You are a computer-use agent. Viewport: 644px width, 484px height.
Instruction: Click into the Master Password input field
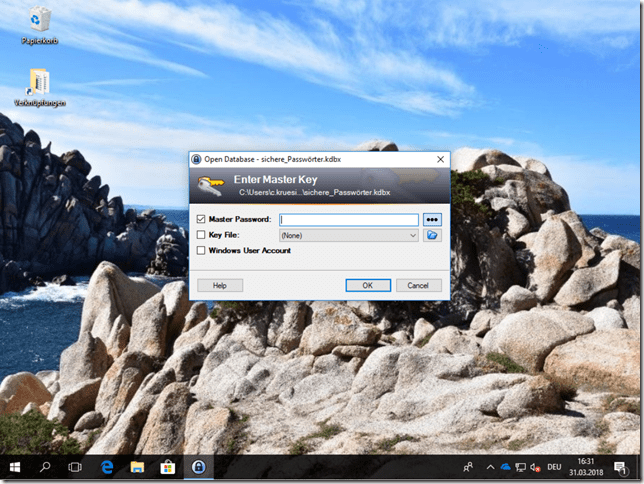coord(348,220)
